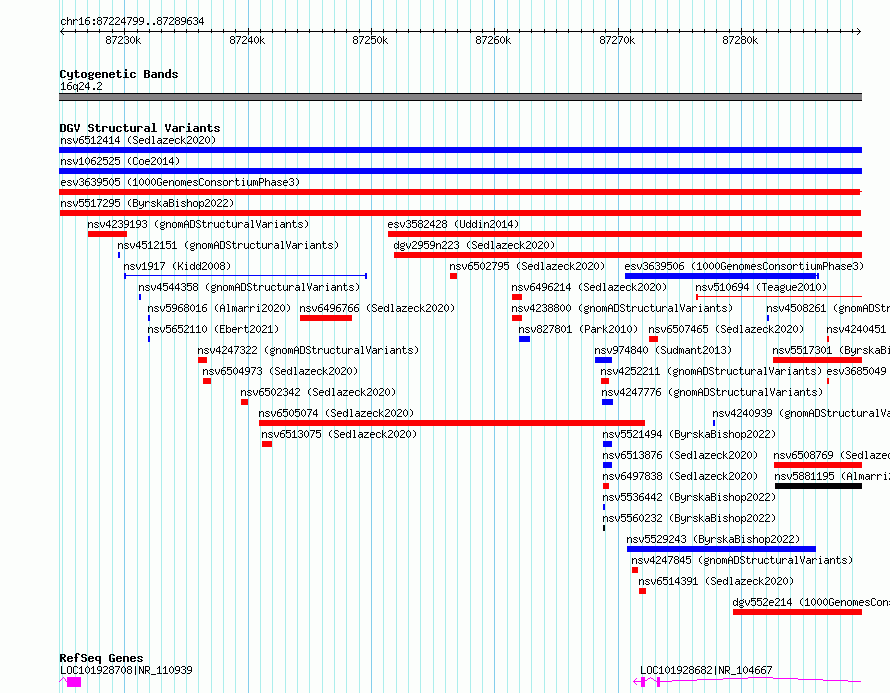Click the blue bar under nsv974840

tap(603, 360)
